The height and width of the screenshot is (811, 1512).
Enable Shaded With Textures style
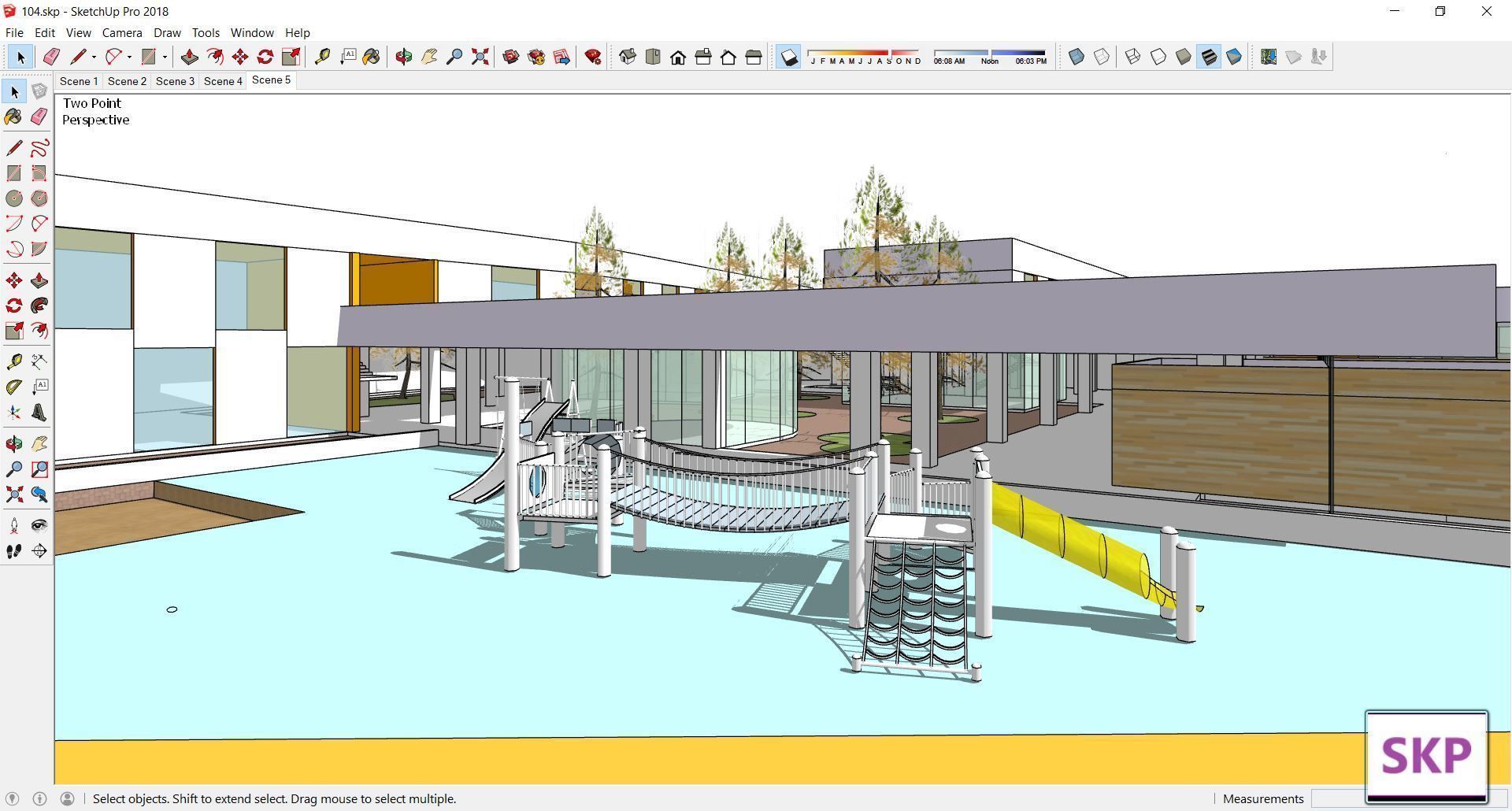click(x=1209, y=57)
